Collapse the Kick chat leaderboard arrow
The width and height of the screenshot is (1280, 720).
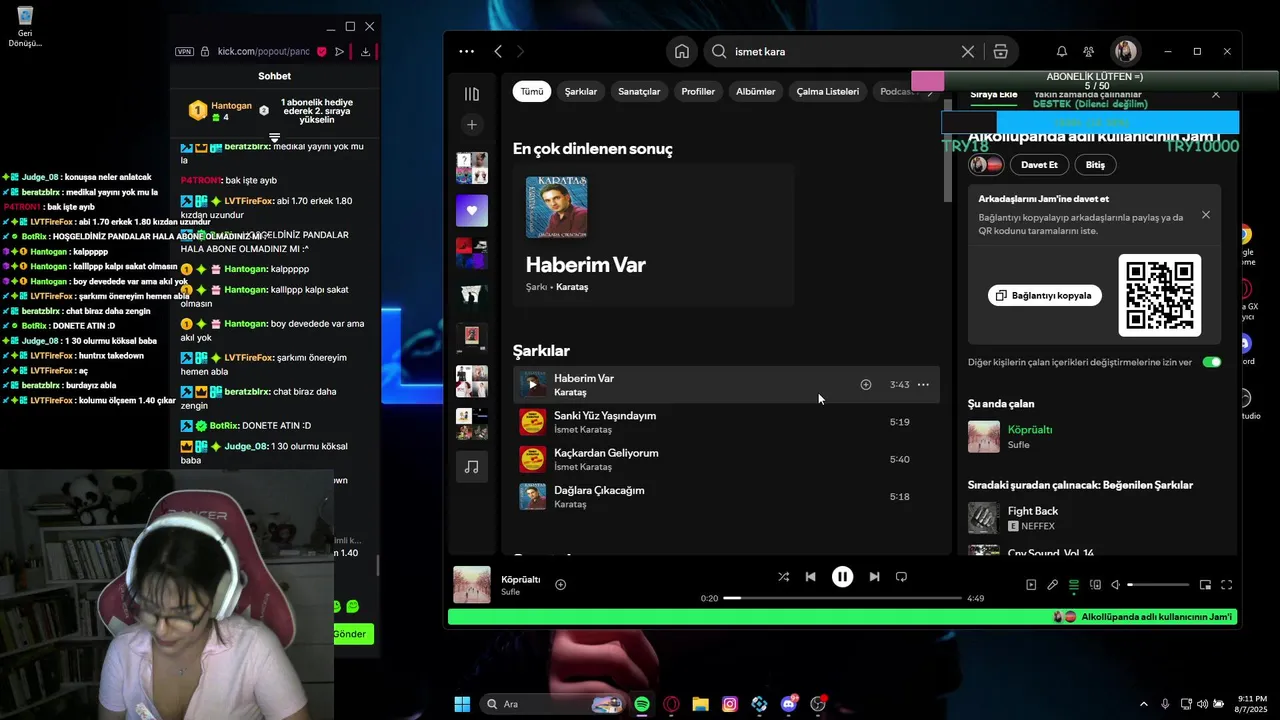275,138
